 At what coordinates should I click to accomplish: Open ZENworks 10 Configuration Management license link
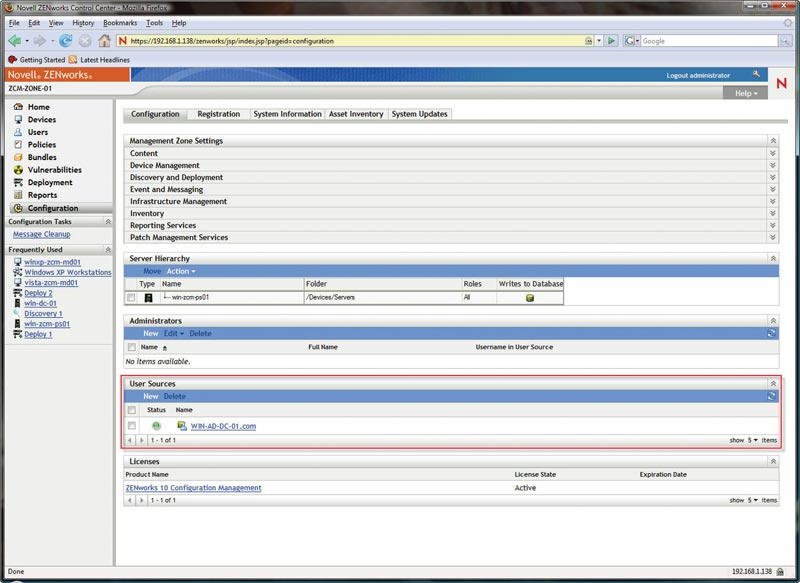(193, 488)
